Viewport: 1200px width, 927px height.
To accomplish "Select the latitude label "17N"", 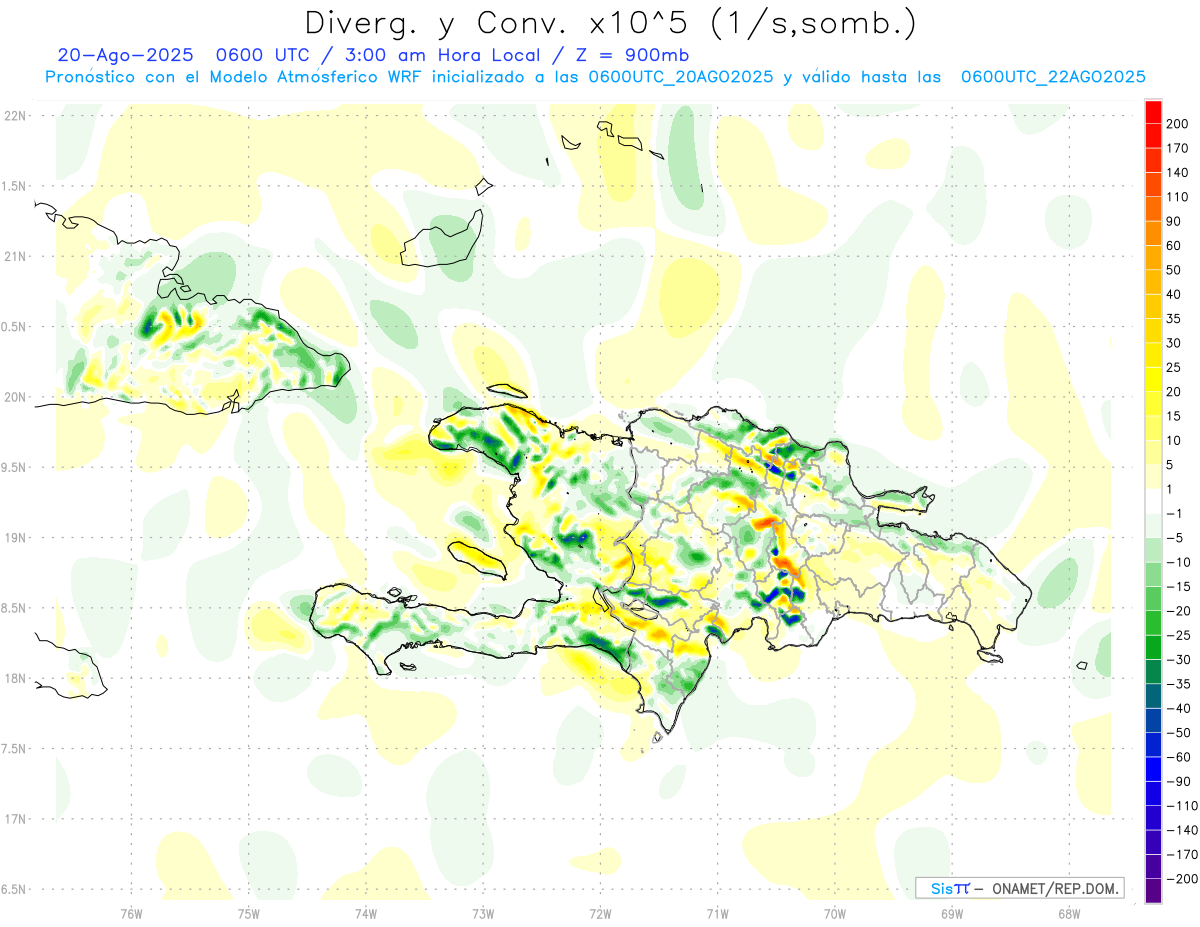I will coord(14,819).
